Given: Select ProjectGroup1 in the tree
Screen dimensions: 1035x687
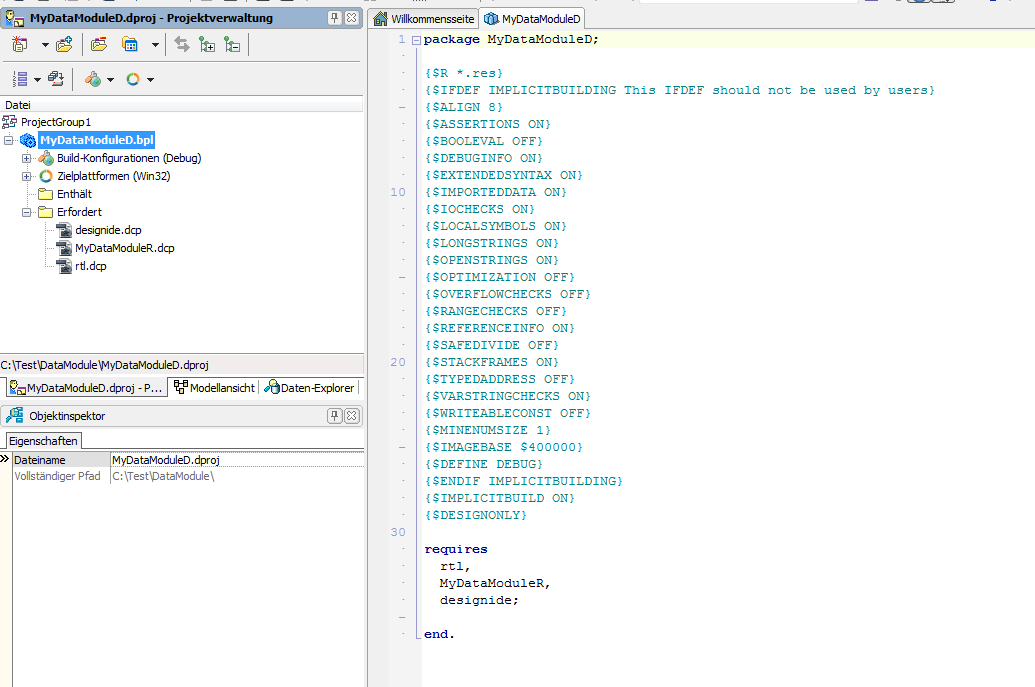Looking at the screenshot, I should click(55, 122).
